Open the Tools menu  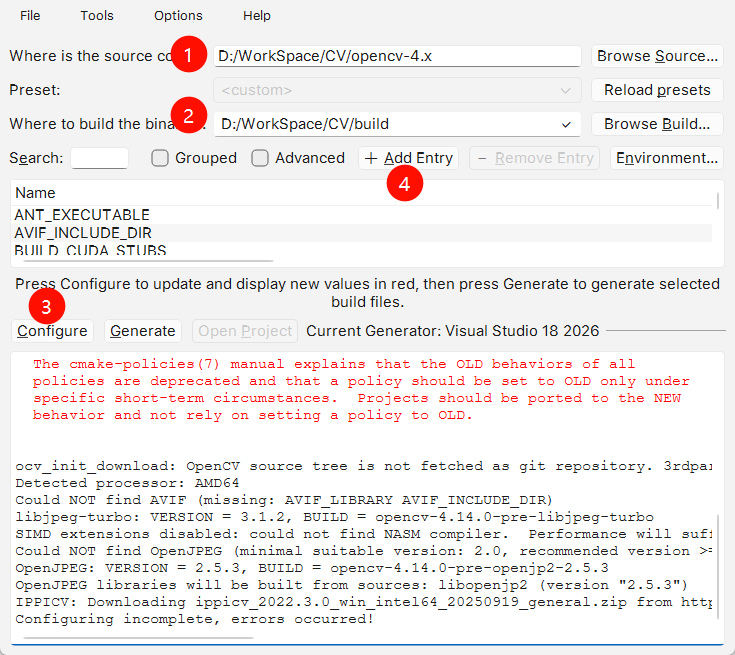coord(97,15)
